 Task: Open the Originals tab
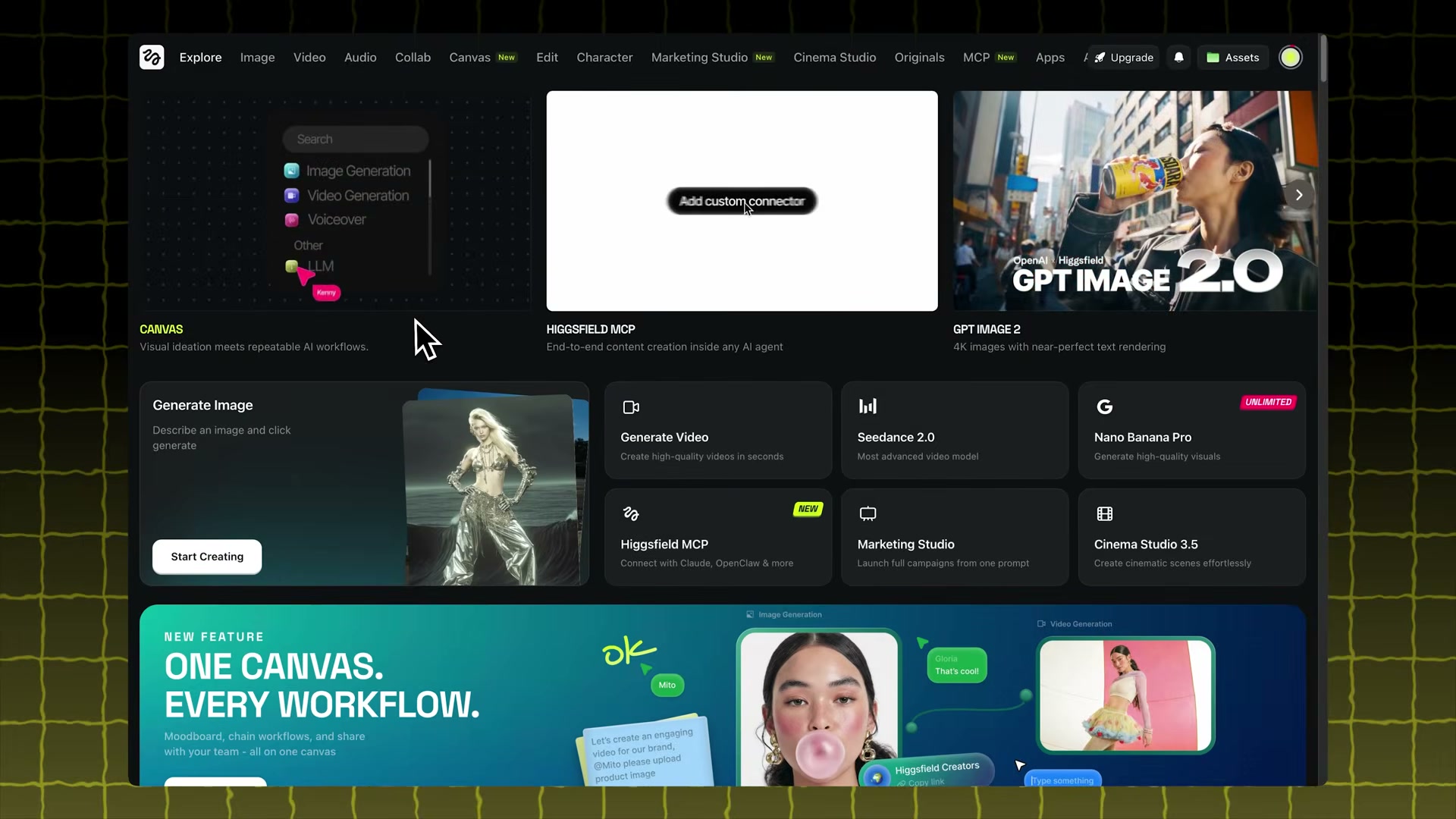point(919,58)
